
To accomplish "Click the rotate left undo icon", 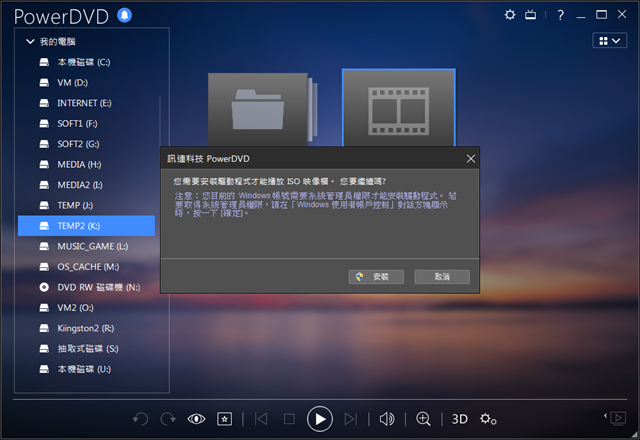I will point(140,419).
